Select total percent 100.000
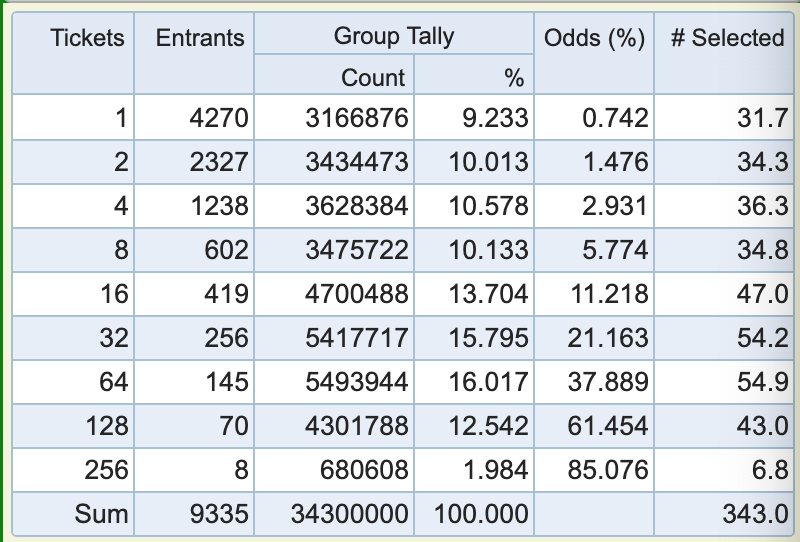Viewport: 800px width, 542px height. click(481, 514)
